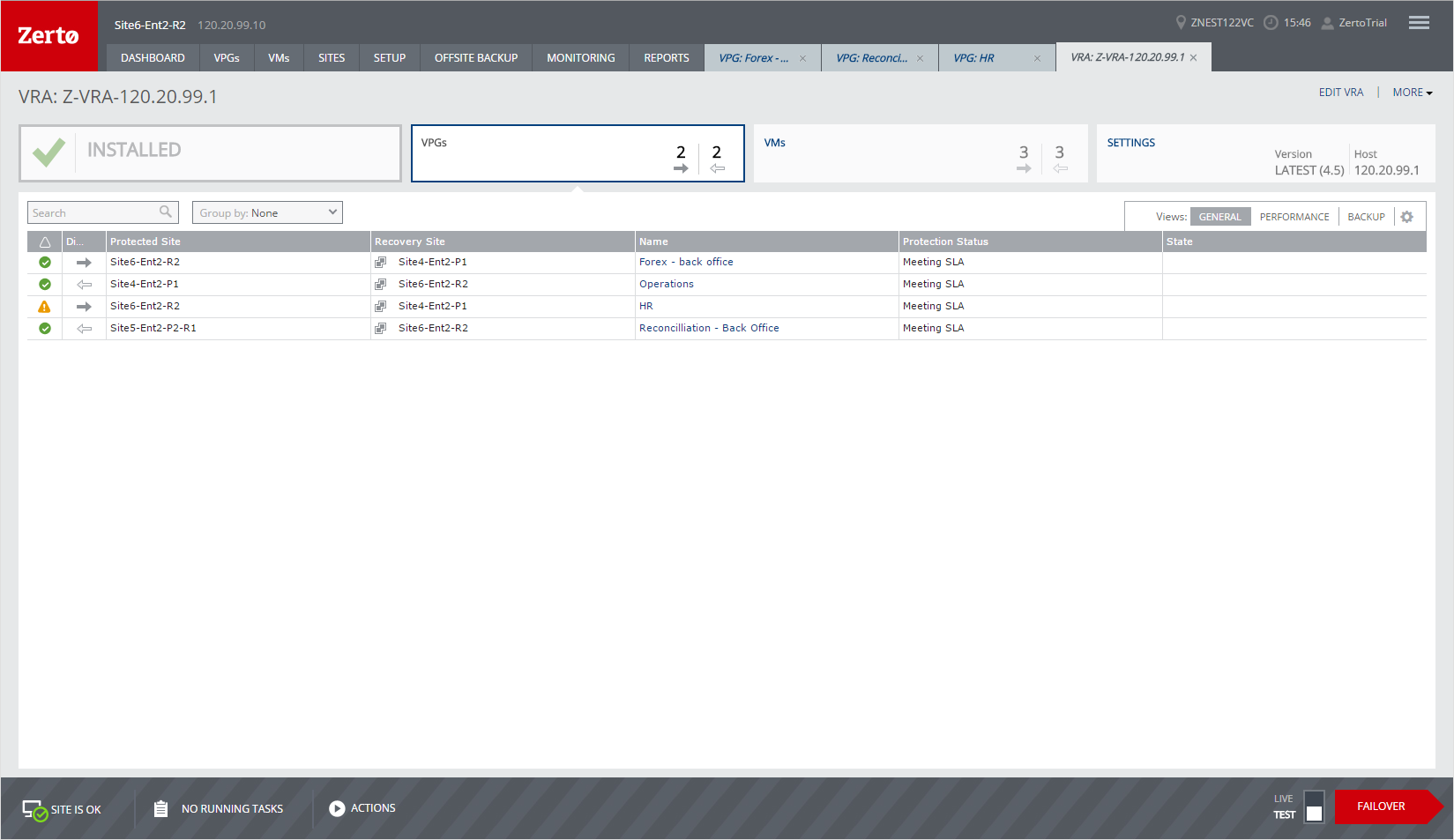Open the Forex - back office VPG link
The width and height of the screenshot is (1454, 840).
point(686,263)
